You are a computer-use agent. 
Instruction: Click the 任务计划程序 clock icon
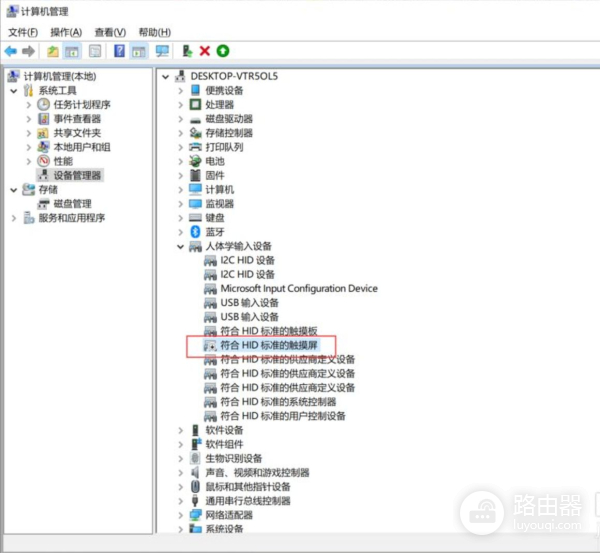[43, 104]
